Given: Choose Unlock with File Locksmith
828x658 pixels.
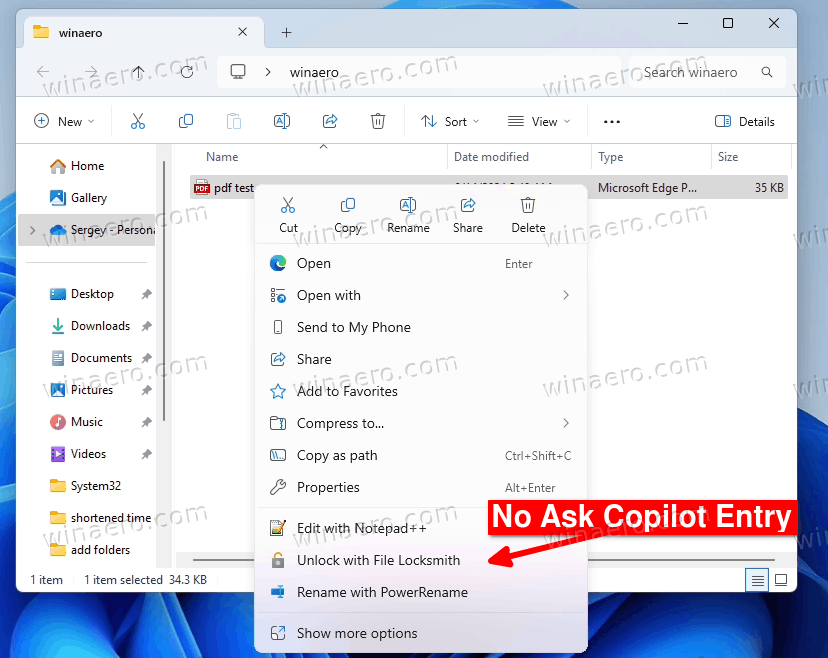Looking at the screenshot, I should pyautogui.click(x=421, y=560).
